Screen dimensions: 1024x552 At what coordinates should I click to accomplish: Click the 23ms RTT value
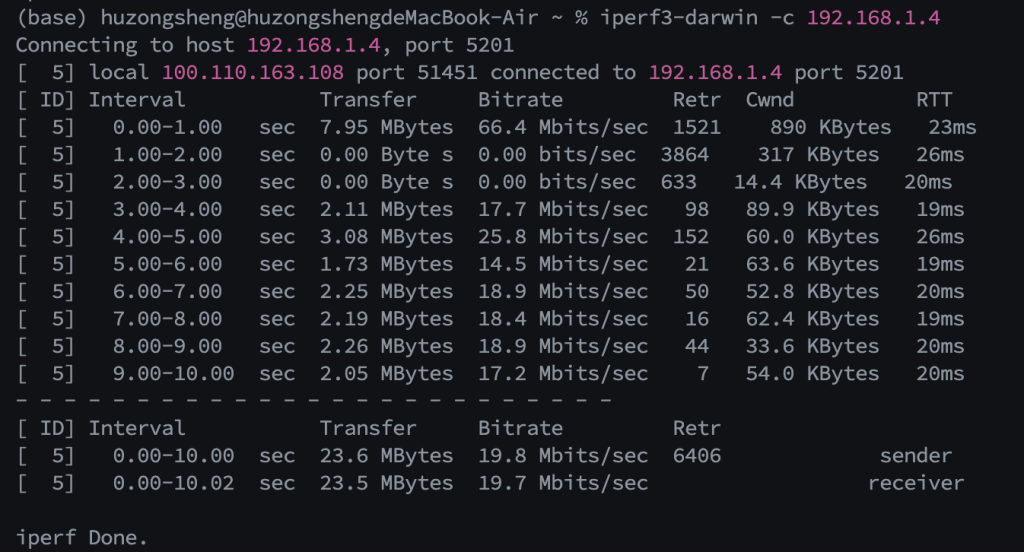[952, 127]
